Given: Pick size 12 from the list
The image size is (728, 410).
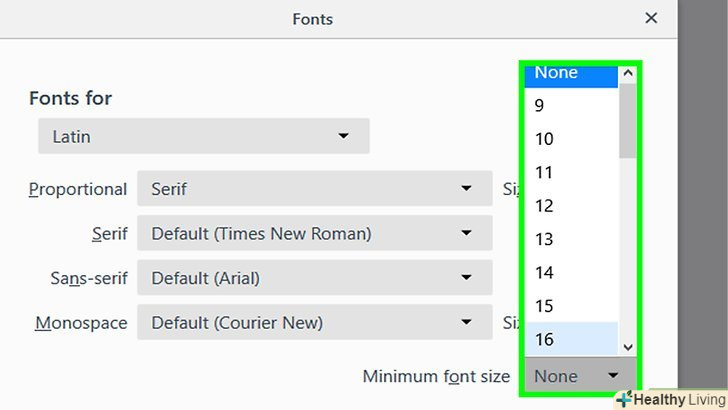Looking at the screenshot, I should [570, 206].
